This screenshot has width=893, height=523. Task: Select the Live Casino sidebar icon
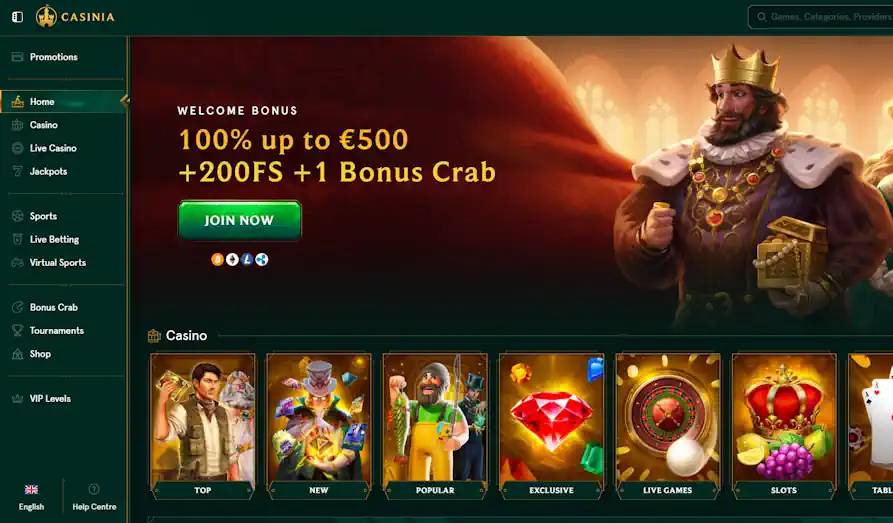(18, 148)
